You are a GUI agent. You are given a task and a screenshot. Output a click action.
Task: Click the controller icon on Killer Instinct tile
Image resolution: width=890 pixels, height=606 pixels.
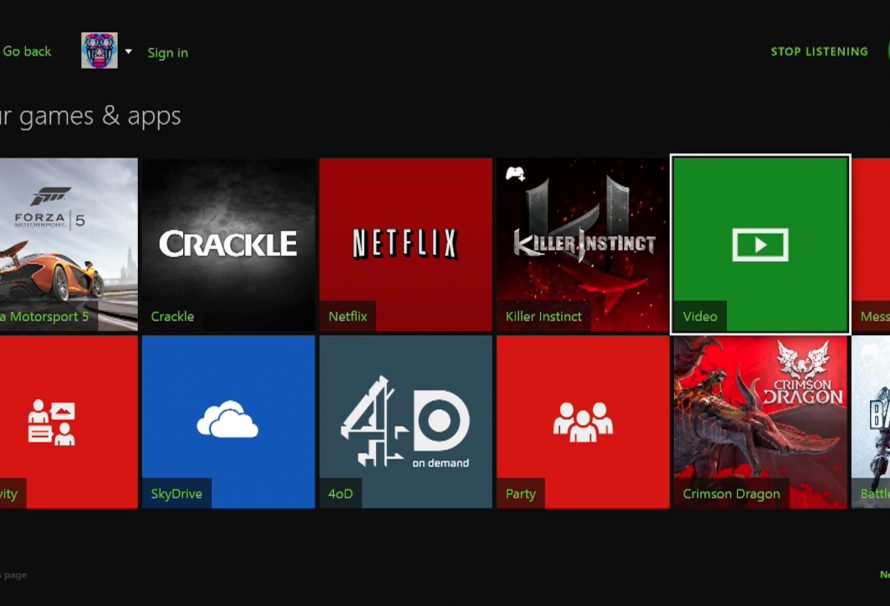point(515,174)
